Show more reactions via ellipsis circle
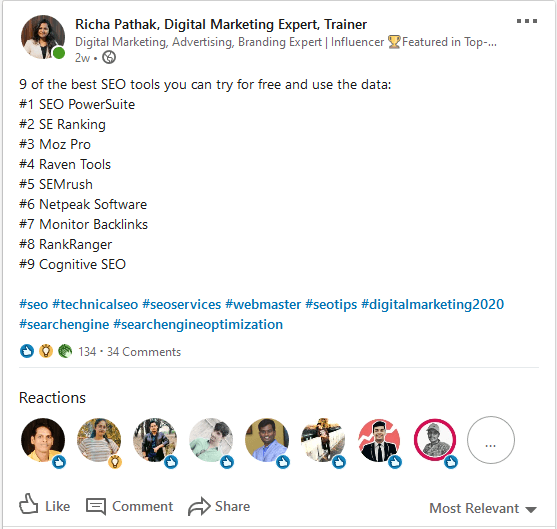Screen dimensions: 557x529 [x=491, y=440]
